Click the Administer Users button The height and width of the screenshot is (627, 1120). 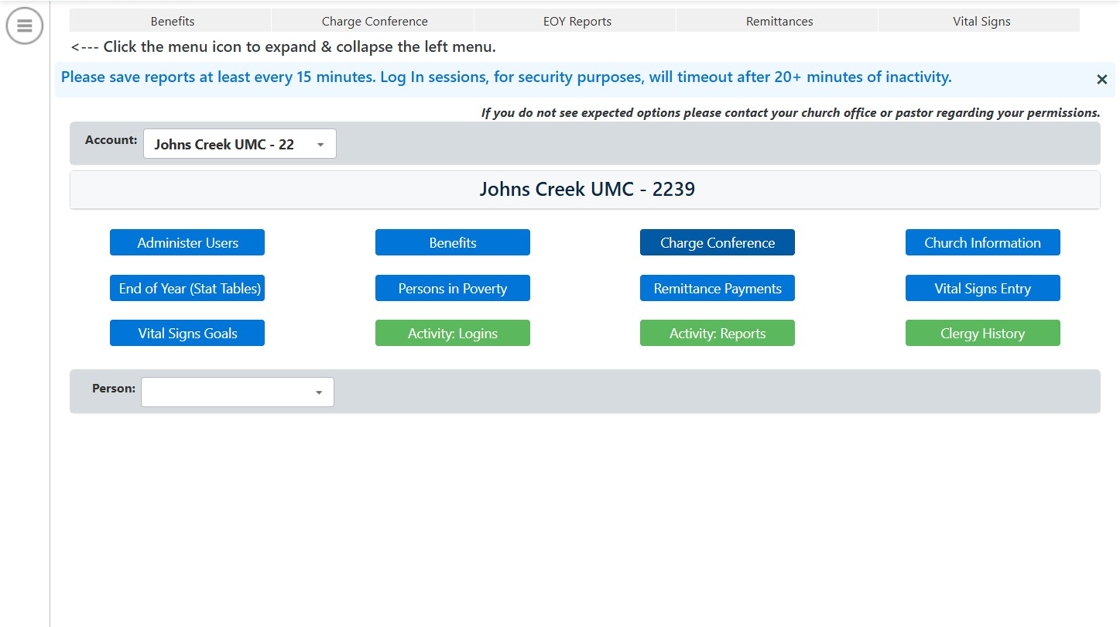pos(187,243)
